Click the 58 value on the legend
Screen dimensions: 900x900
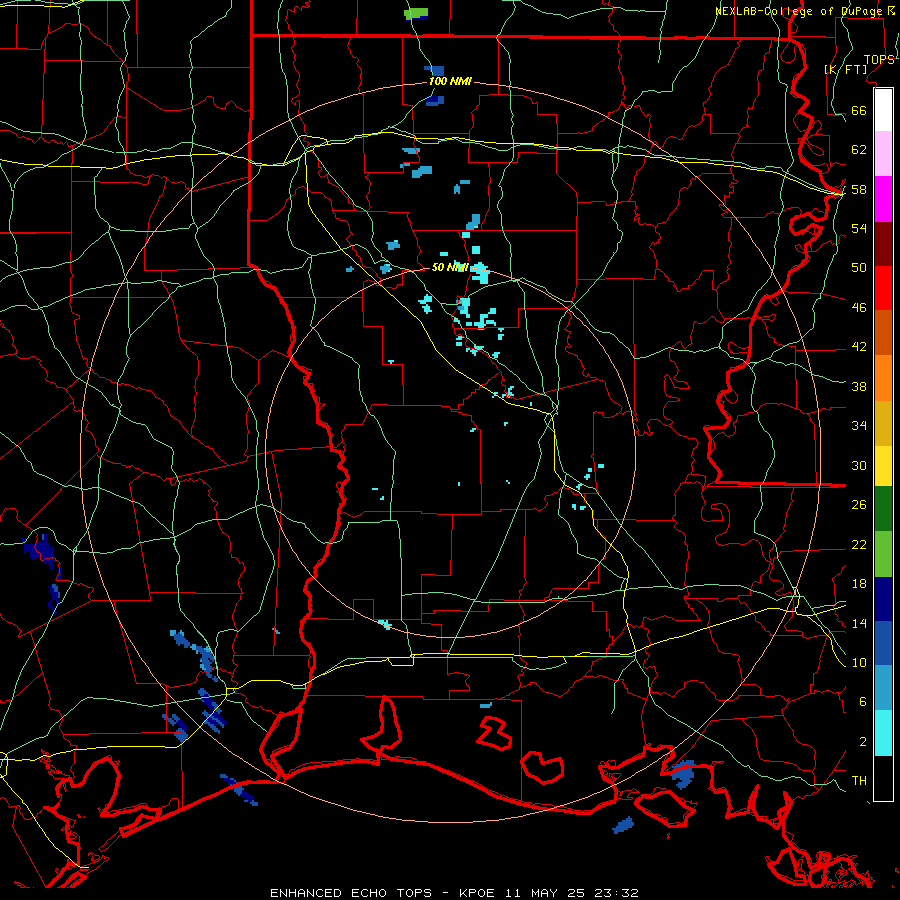pyautogui.click(x=859, y=189)
